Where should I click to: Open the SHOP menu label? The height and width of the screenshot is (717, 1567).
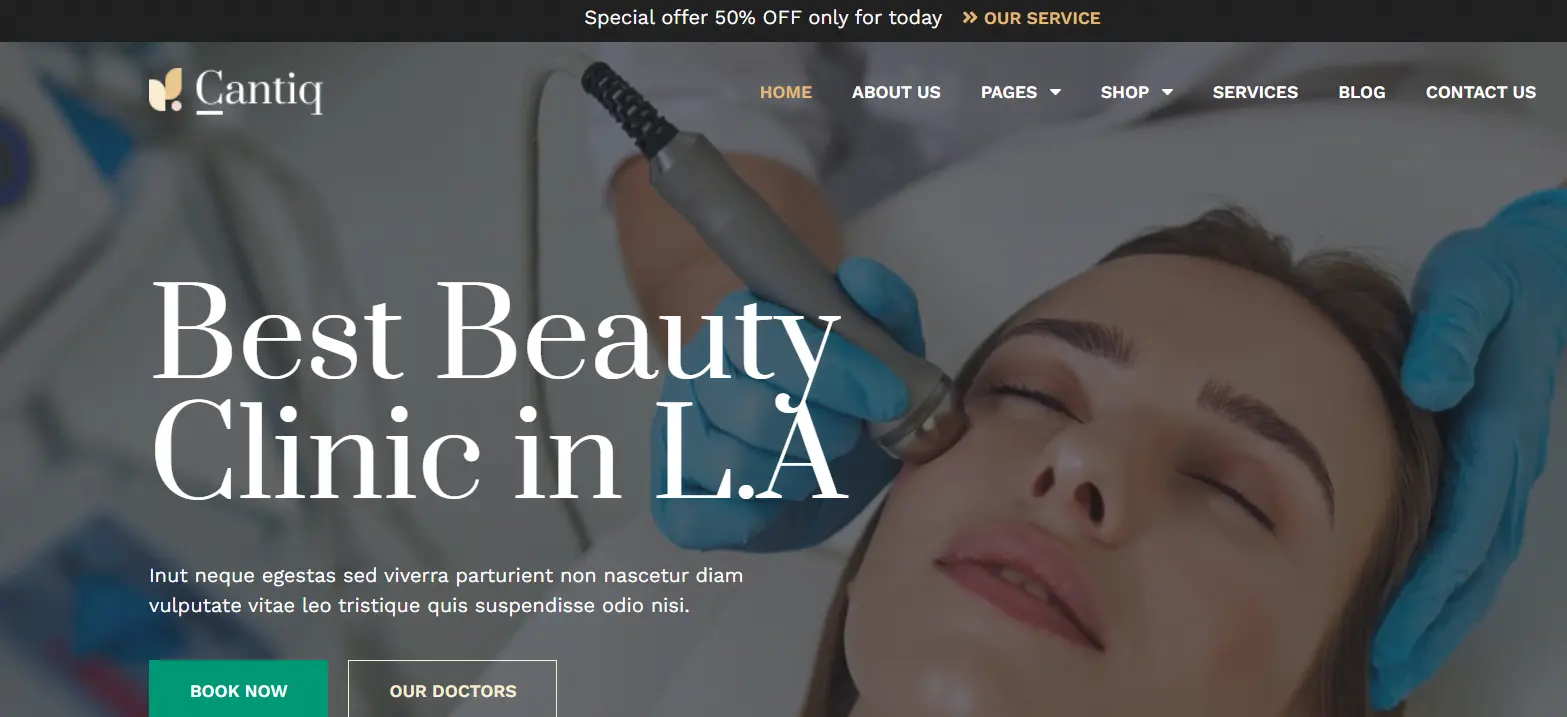[x=1125, y=92]
